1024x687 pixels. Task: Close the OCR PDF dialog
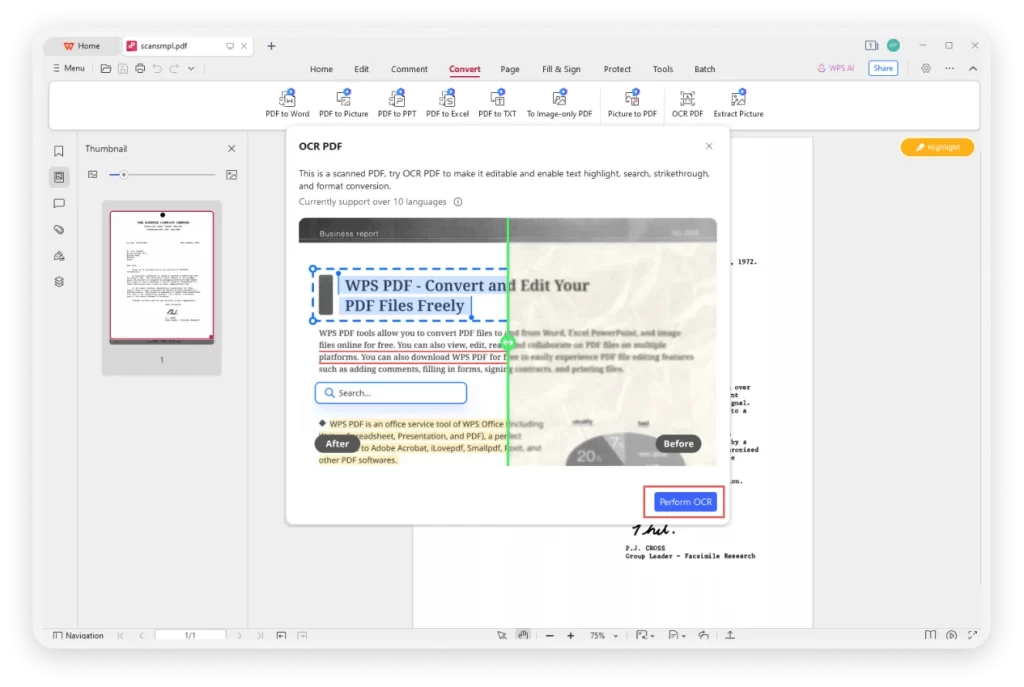[x=709, y=146]
